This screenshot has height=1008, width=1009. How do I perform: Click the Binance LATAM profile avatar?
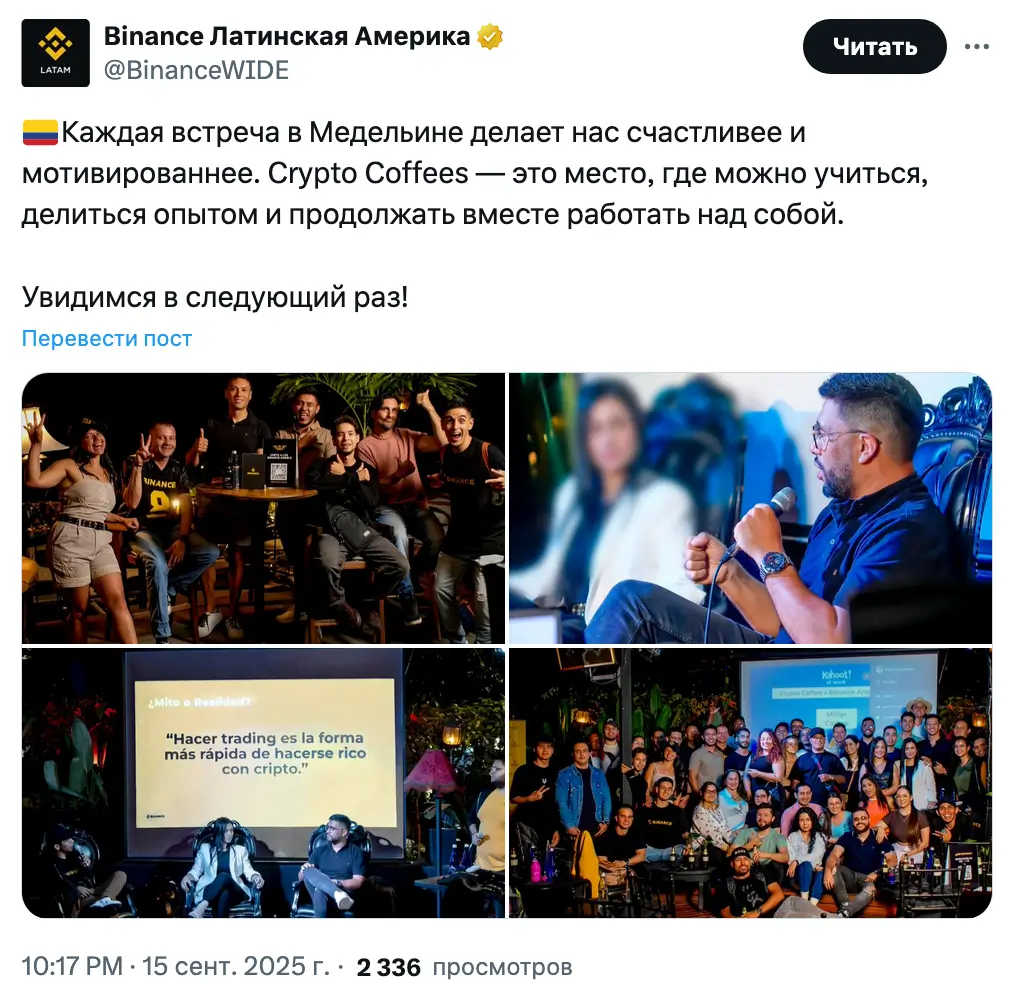[x=55, y=53]
